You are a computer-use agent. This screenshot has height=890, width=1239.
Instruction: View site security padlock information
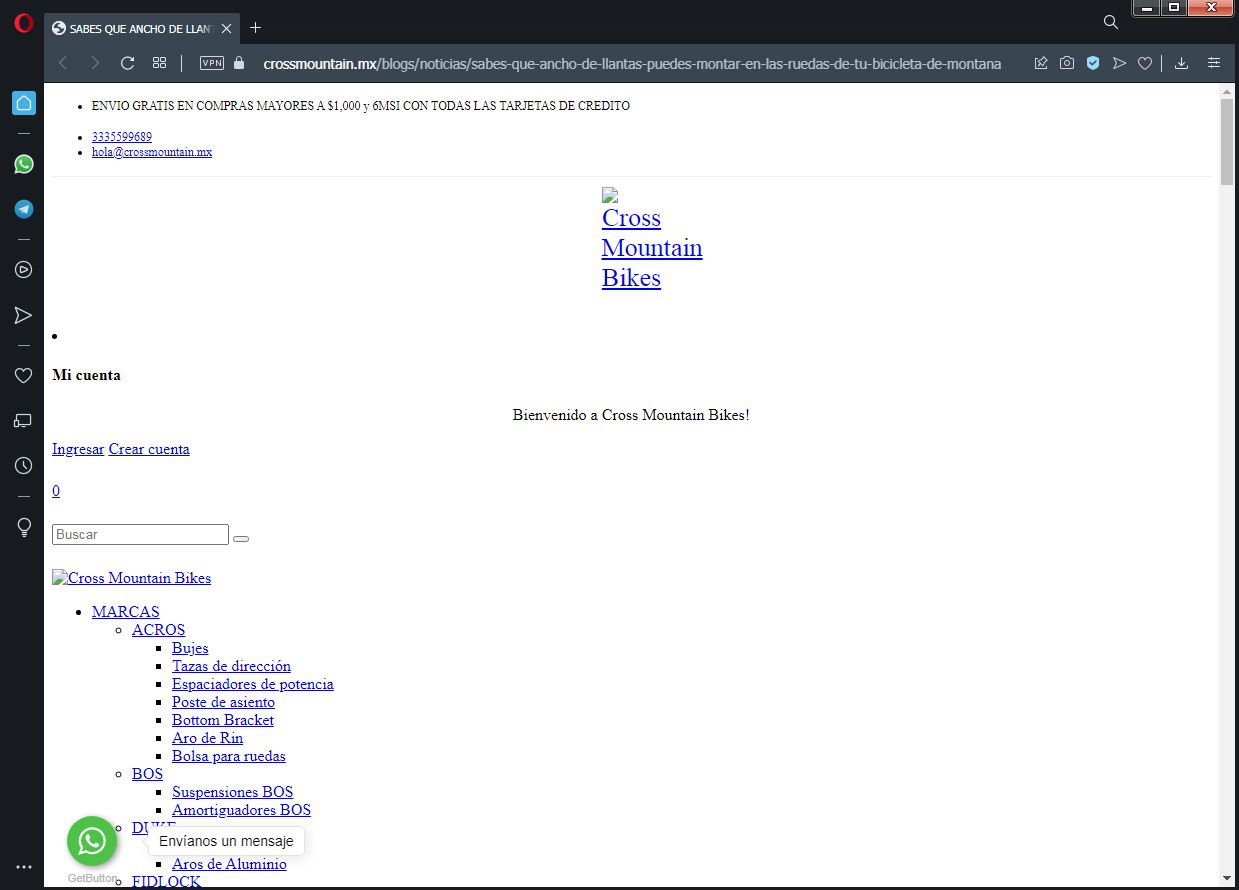click(238, 63)
